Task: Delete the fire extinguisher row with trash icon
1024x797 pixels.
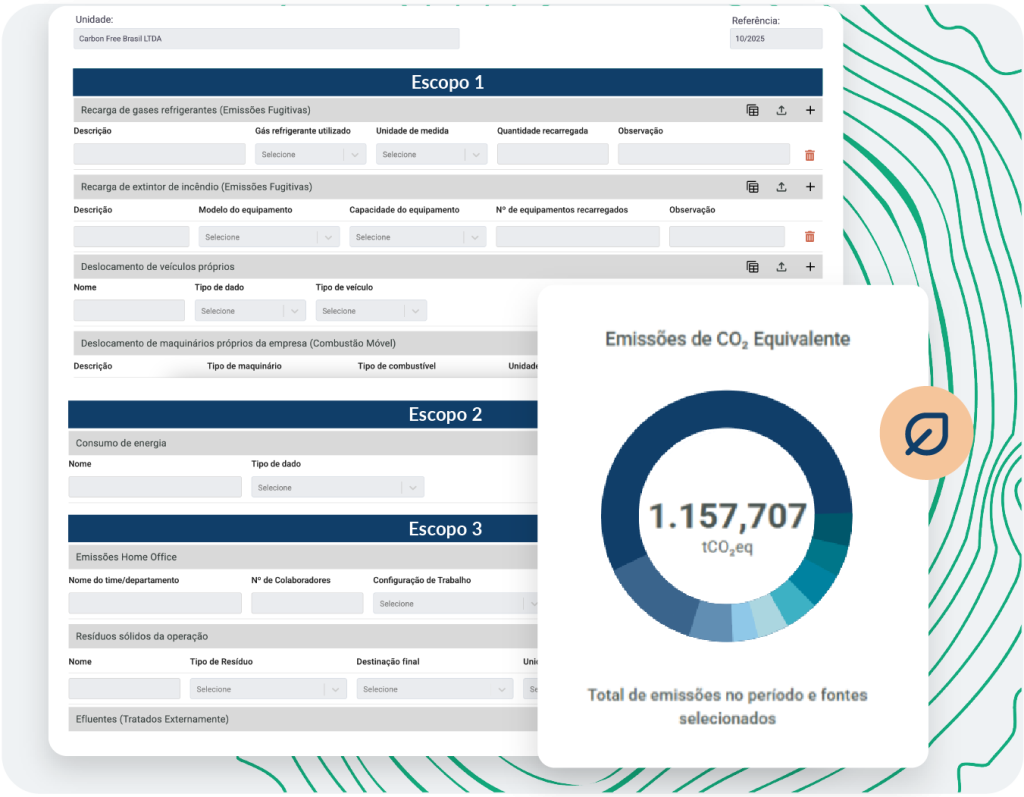Action: (x=810, y=236)
